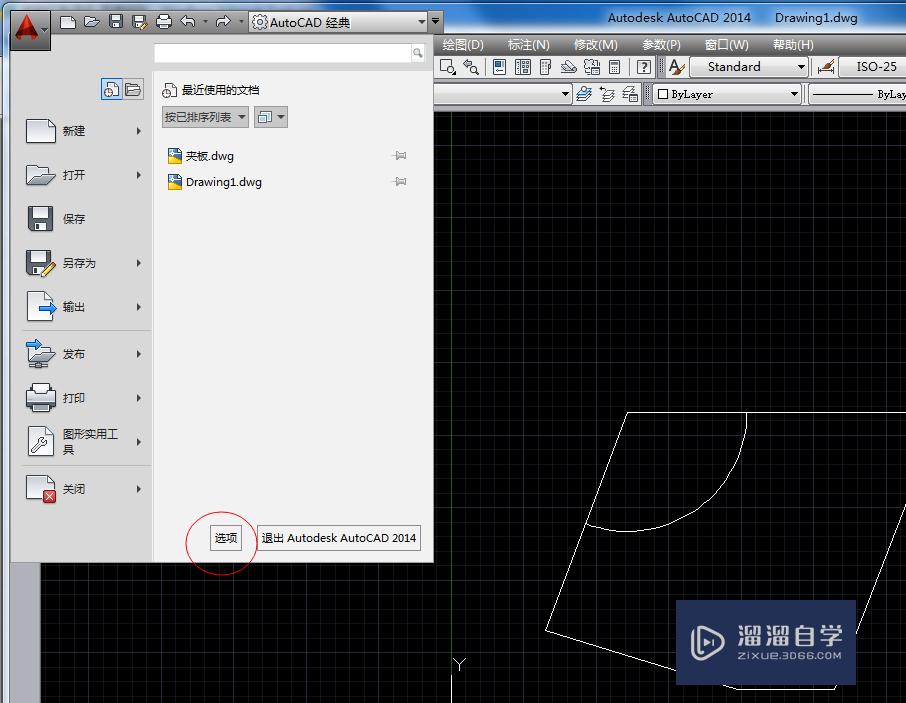Expand the 输出 submenu arrow
Image resolution: width=906 pixels, height=703 pixels.
[139, 307]
